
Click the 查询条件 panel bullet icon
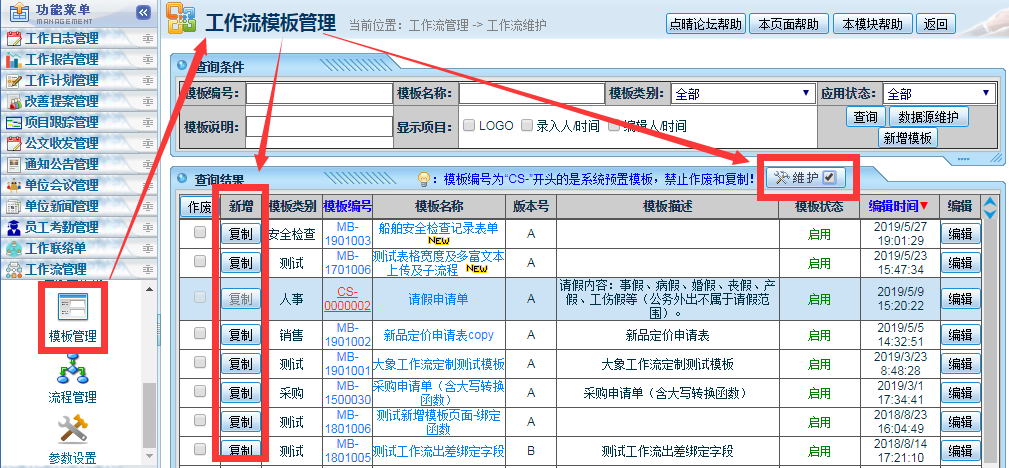pos(181,66)
